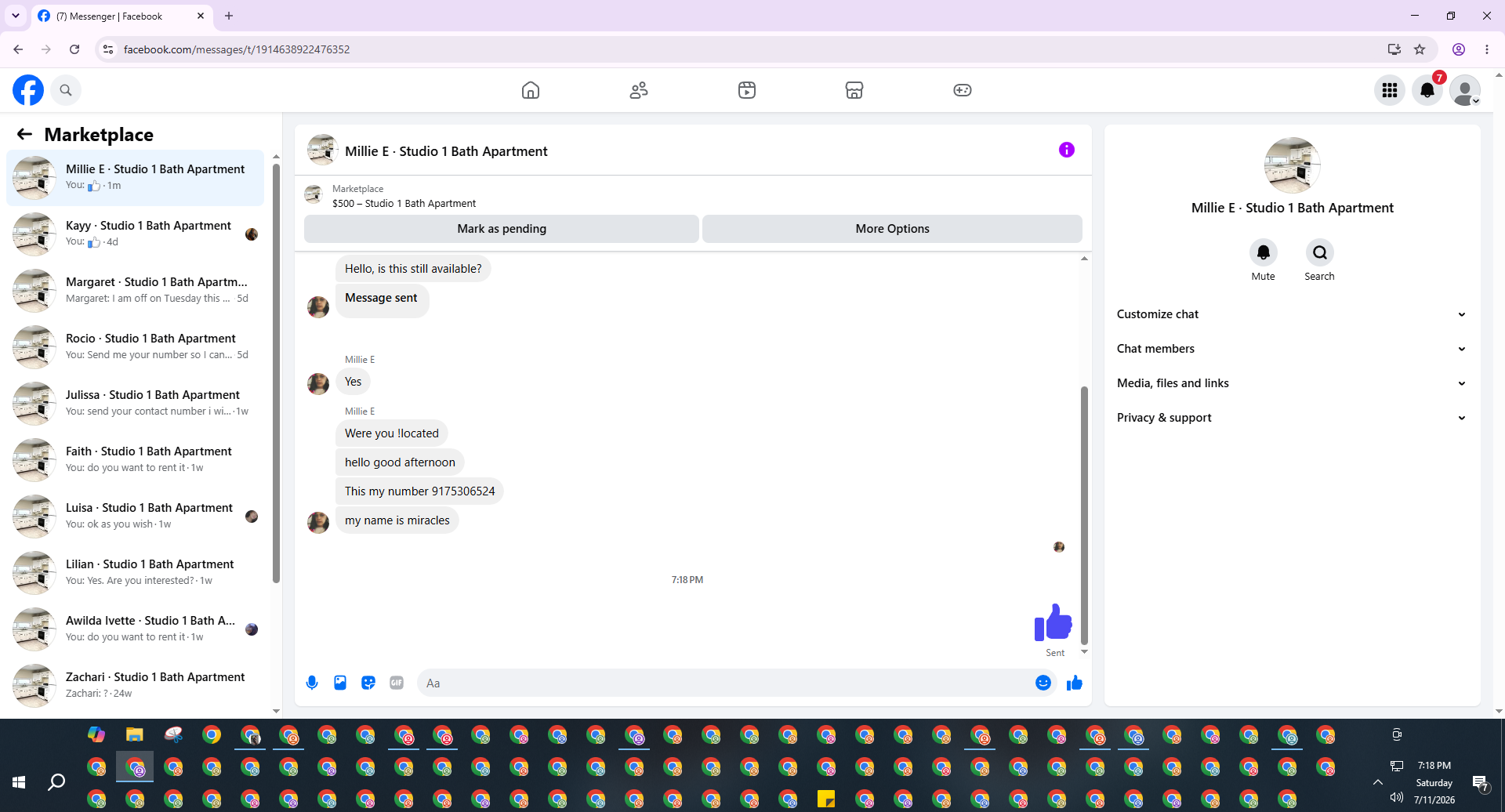The image size is (1505, 812).
Task: Expand Privacy & support section
Action: click(x=1292, y=418)
